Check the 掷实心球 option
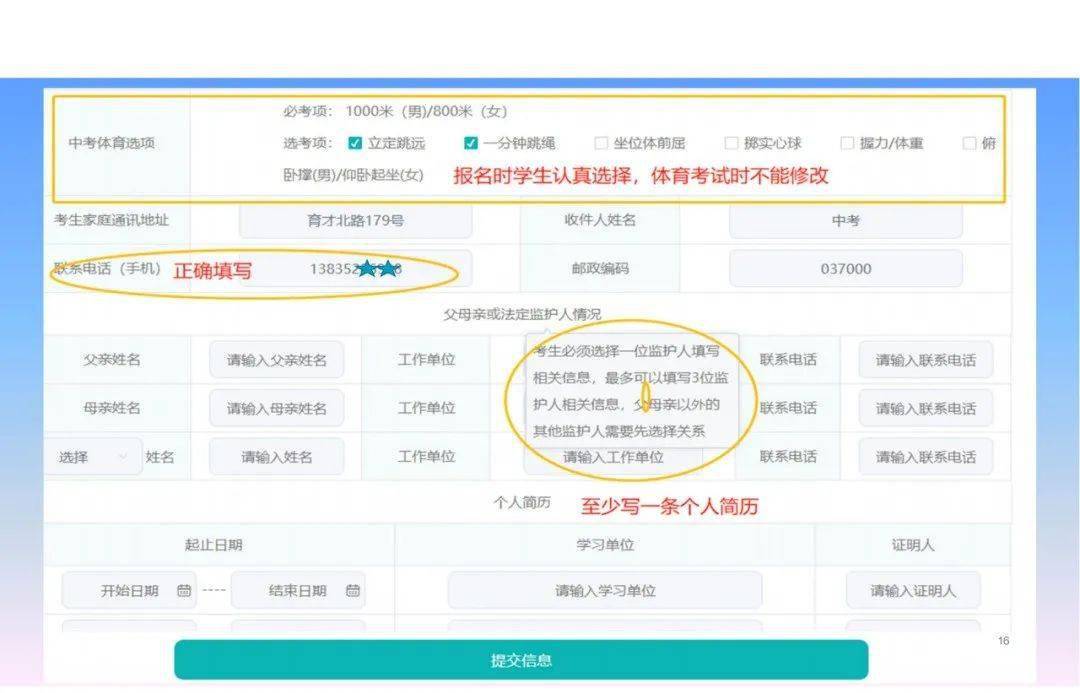This screenshot has height=693, width=1080. tap(731, 143)
